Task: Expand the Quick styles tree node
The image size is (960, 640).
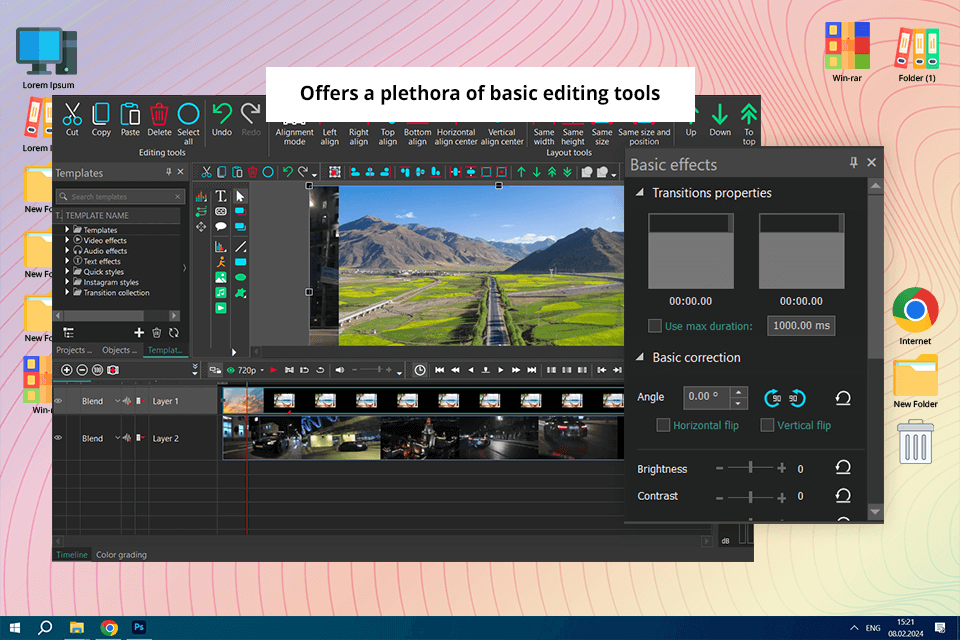Action: coord(67,271)
